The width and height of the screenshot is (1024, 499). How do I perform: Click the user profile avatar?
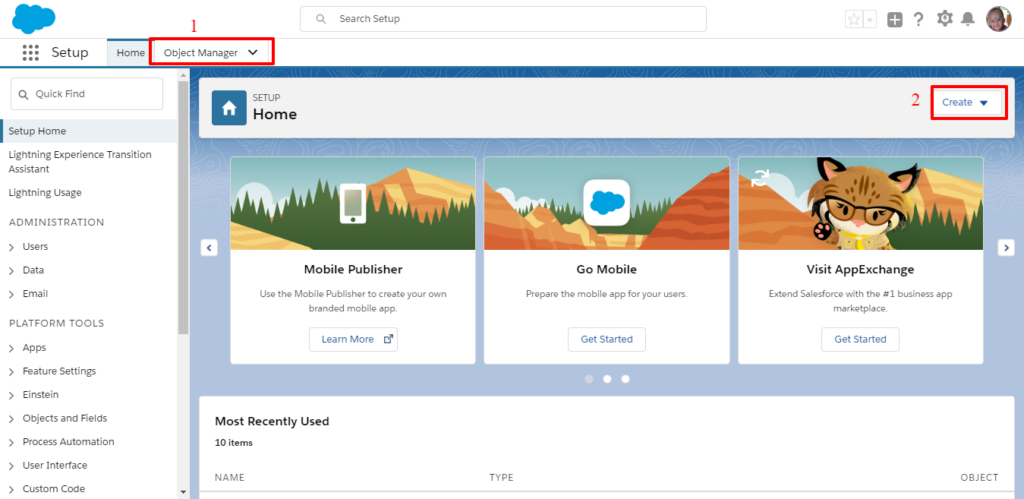pyautogui.click(x=998, y=19)
